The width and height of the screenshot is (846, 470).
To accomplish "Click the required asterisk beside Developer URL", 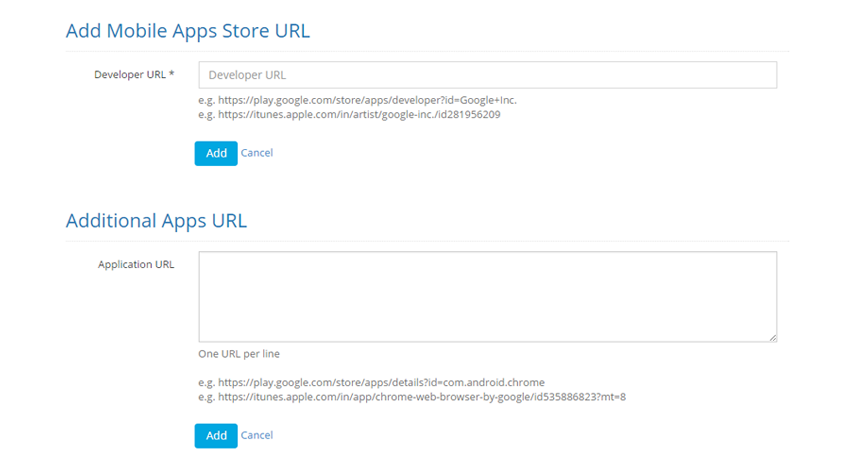I will (x=172, y=75).
